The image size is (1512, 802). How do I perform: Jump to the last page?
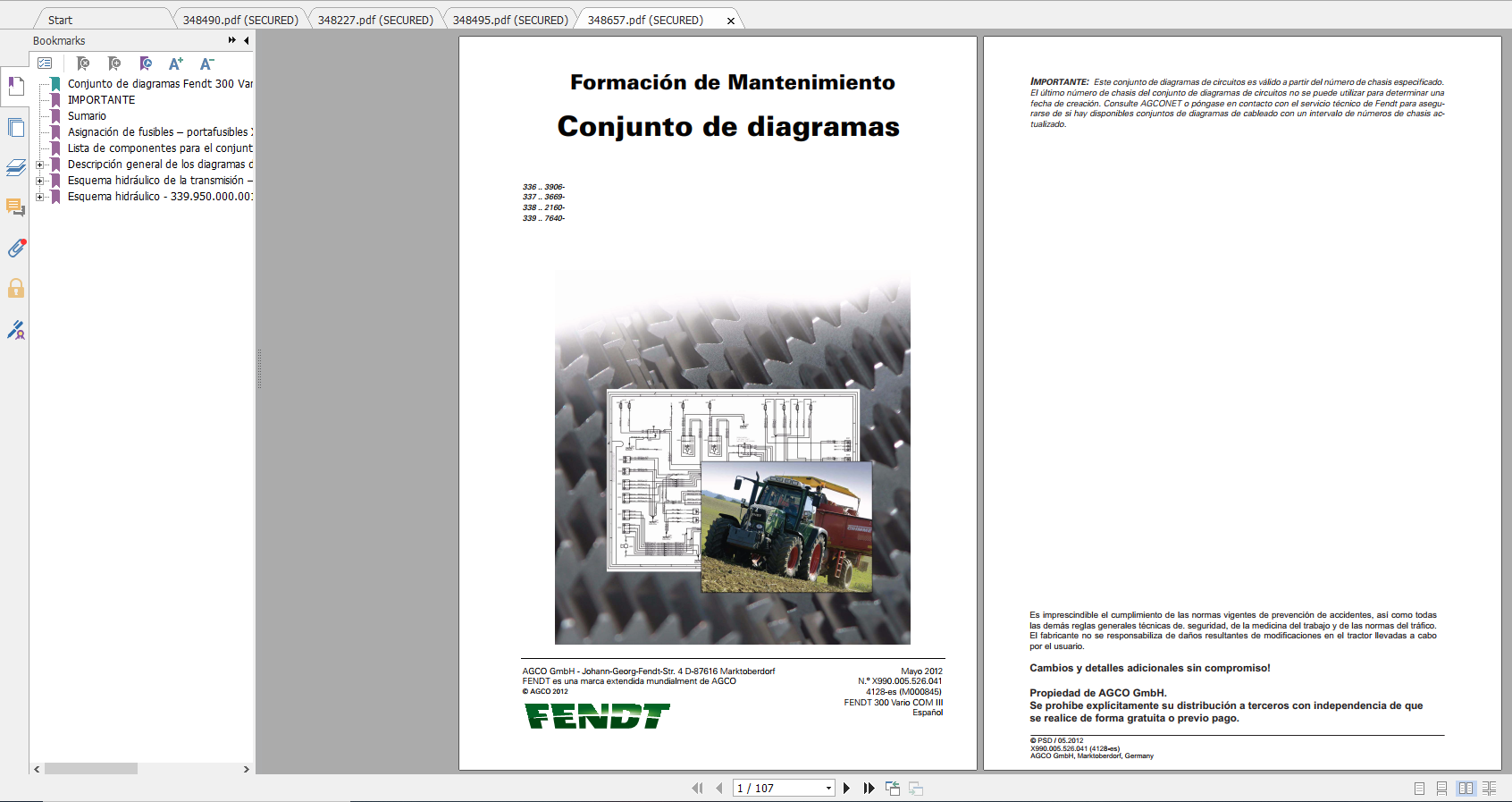click(x=869, y=788)
